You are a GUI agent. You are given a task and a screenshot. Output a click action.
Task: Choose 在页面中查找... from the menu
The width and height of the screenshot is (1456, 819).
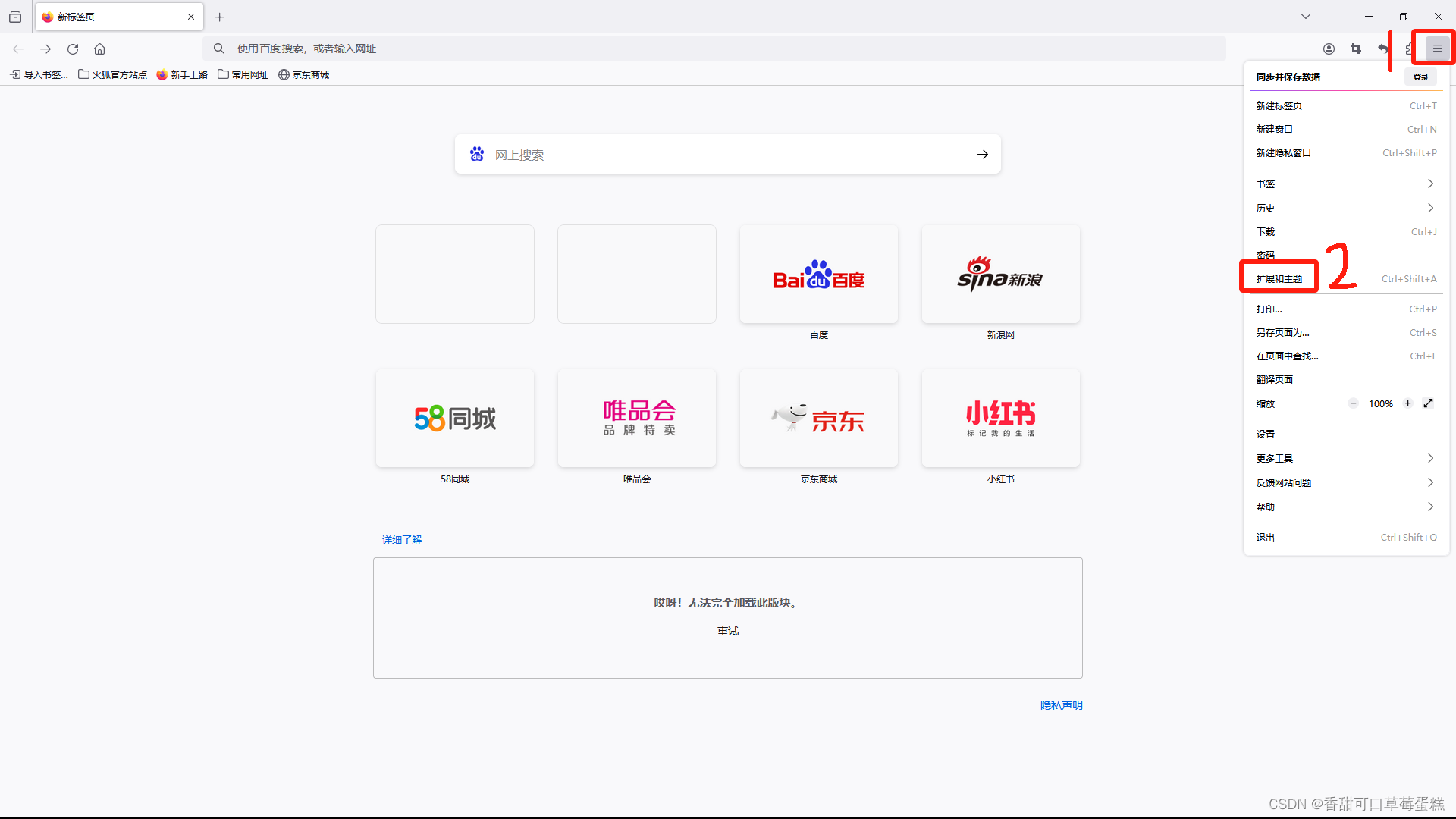tap(1346, 356)
